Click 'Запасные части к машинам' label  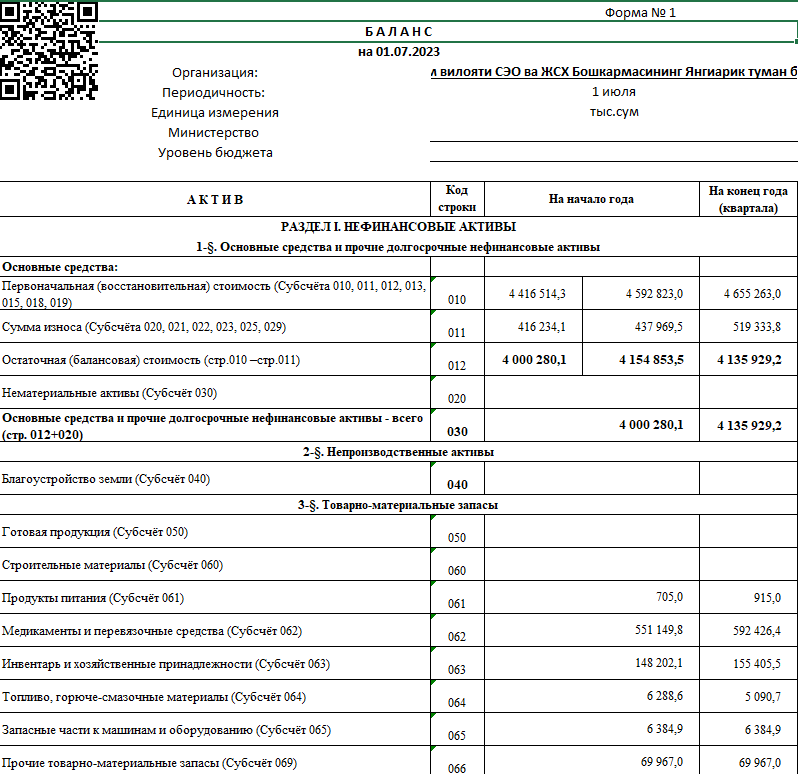pos(166,730)
